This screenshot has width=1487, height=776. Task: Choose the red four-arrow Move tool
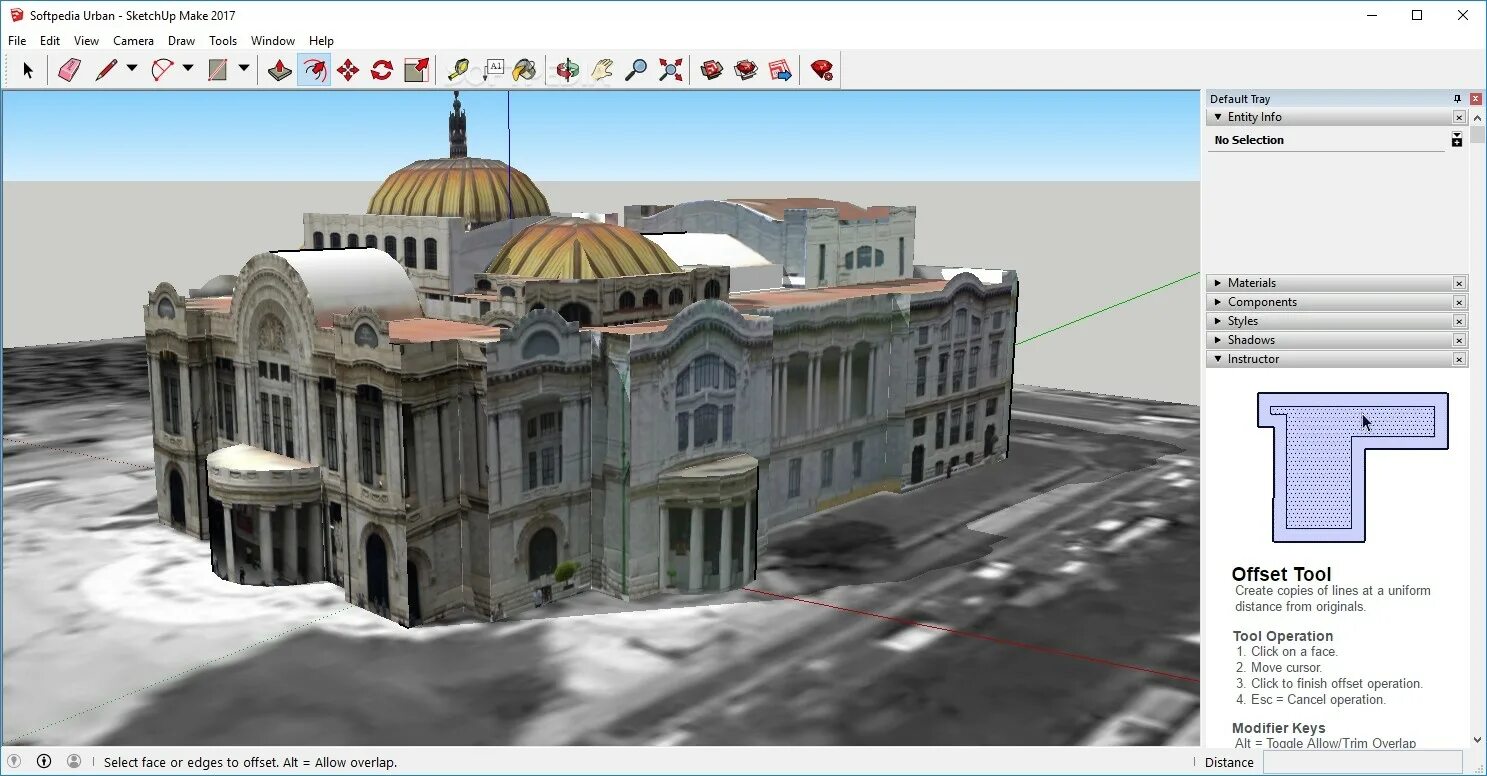[348, 70]
